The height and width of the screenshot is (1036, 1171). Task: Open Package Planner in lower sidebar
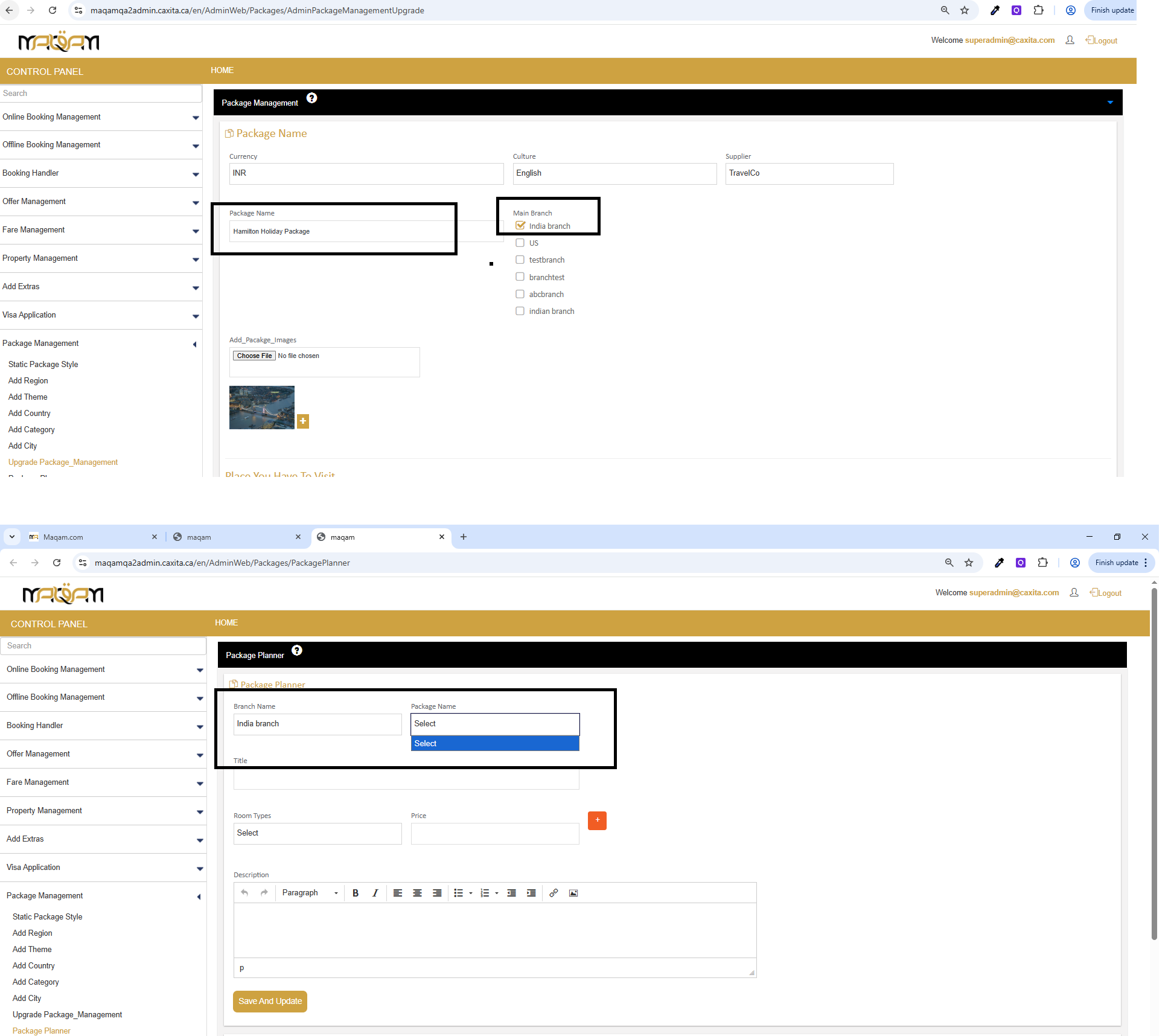click(42, 1031)
